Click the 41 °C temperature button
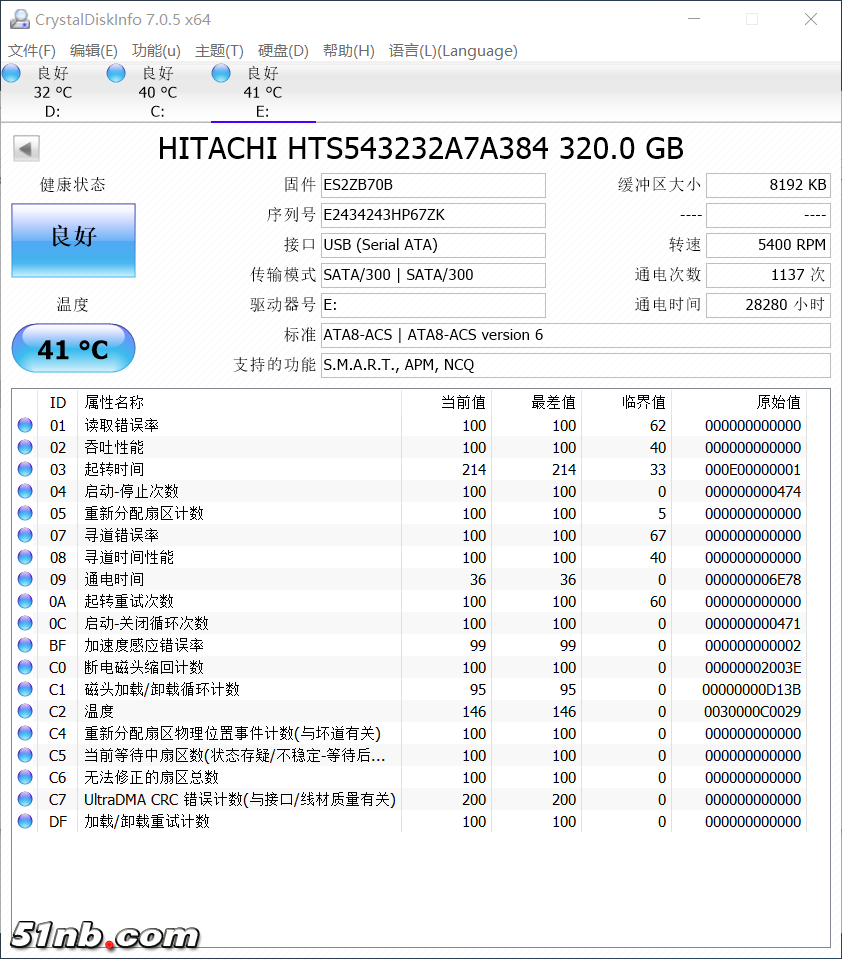The image size is (842, 959). (73, 349)
